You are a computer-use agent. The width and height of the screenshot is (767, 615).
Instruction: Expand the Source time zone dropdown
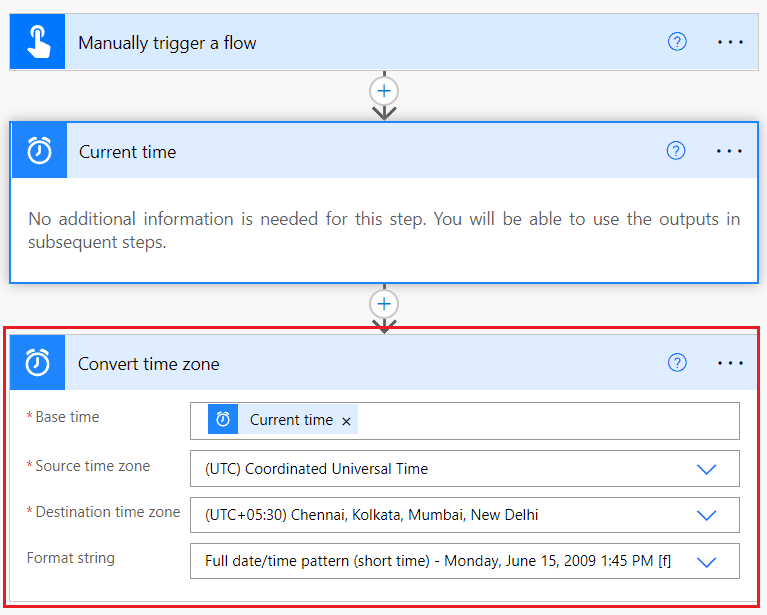pos(706,469)
